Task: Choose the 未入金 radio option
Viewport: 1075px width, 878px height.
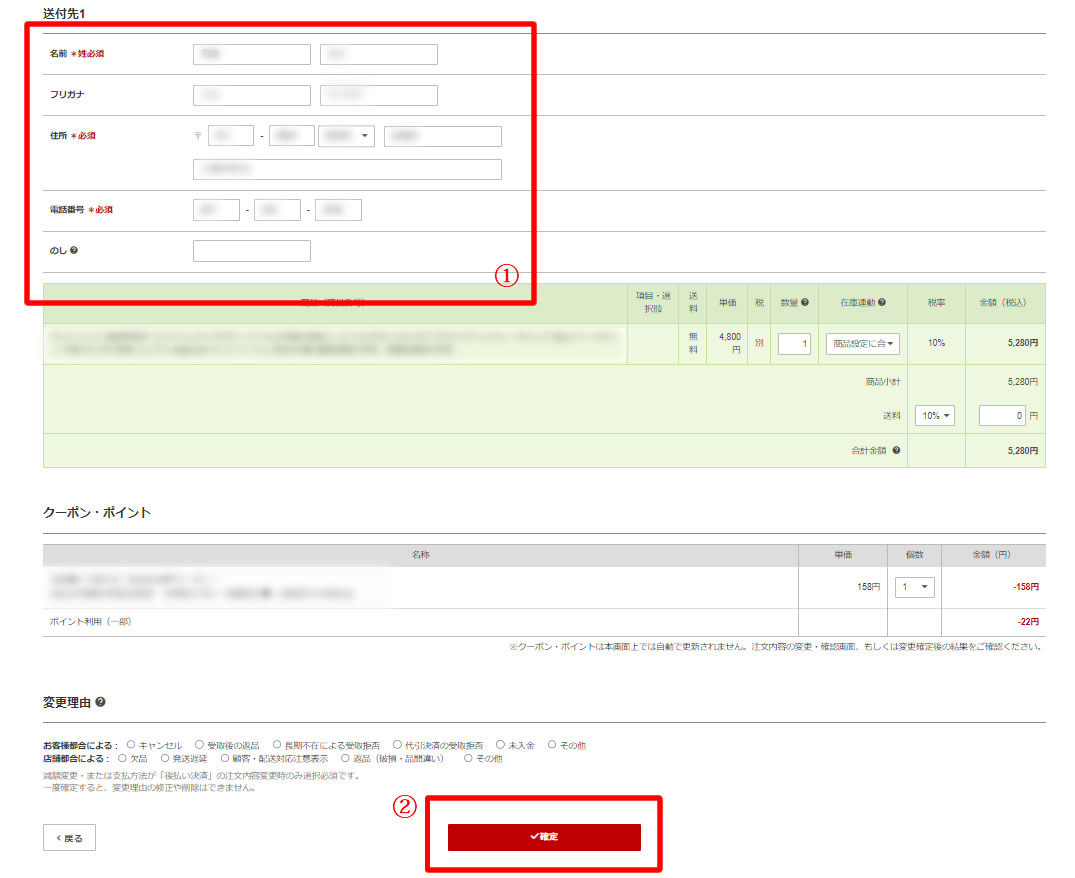Action: [500, 745]
